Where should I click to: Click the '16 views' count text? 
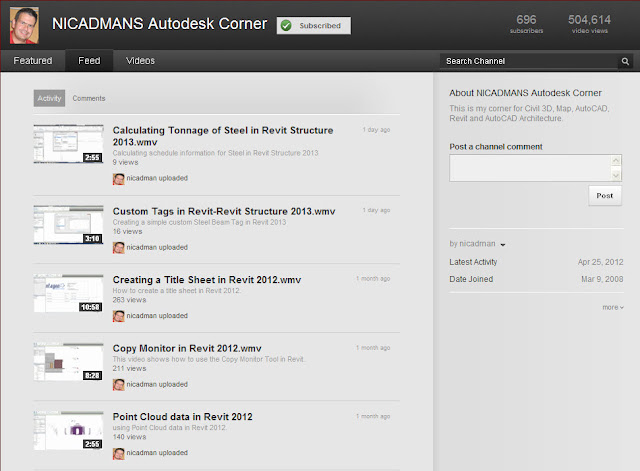pyautogui.click(x=127, y=231)
